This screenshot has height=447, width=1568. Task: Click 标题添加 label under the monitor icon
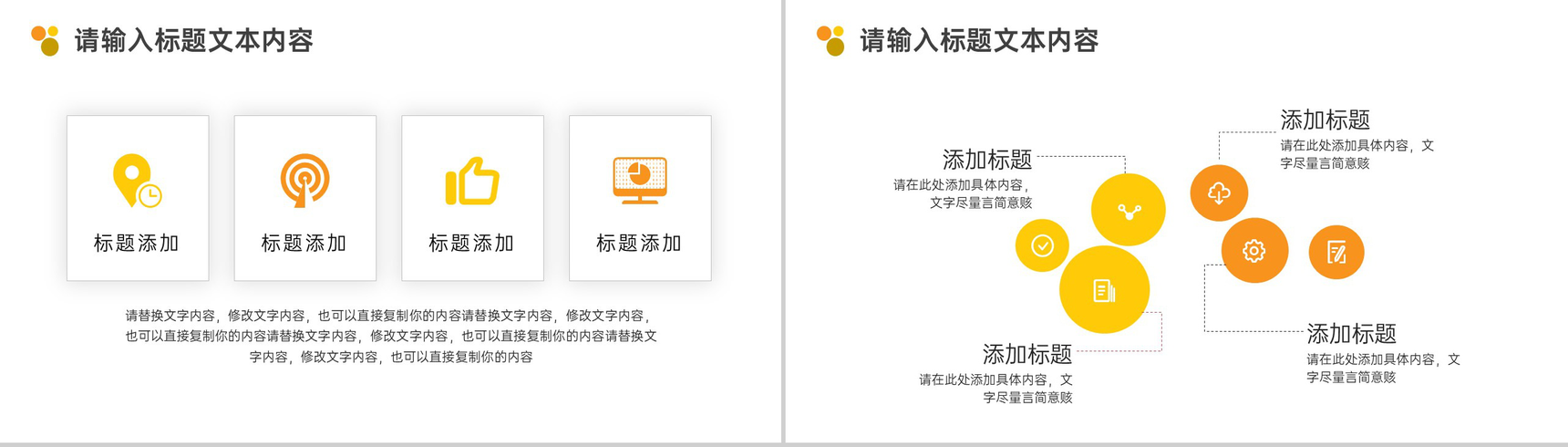tap(640, 244)
